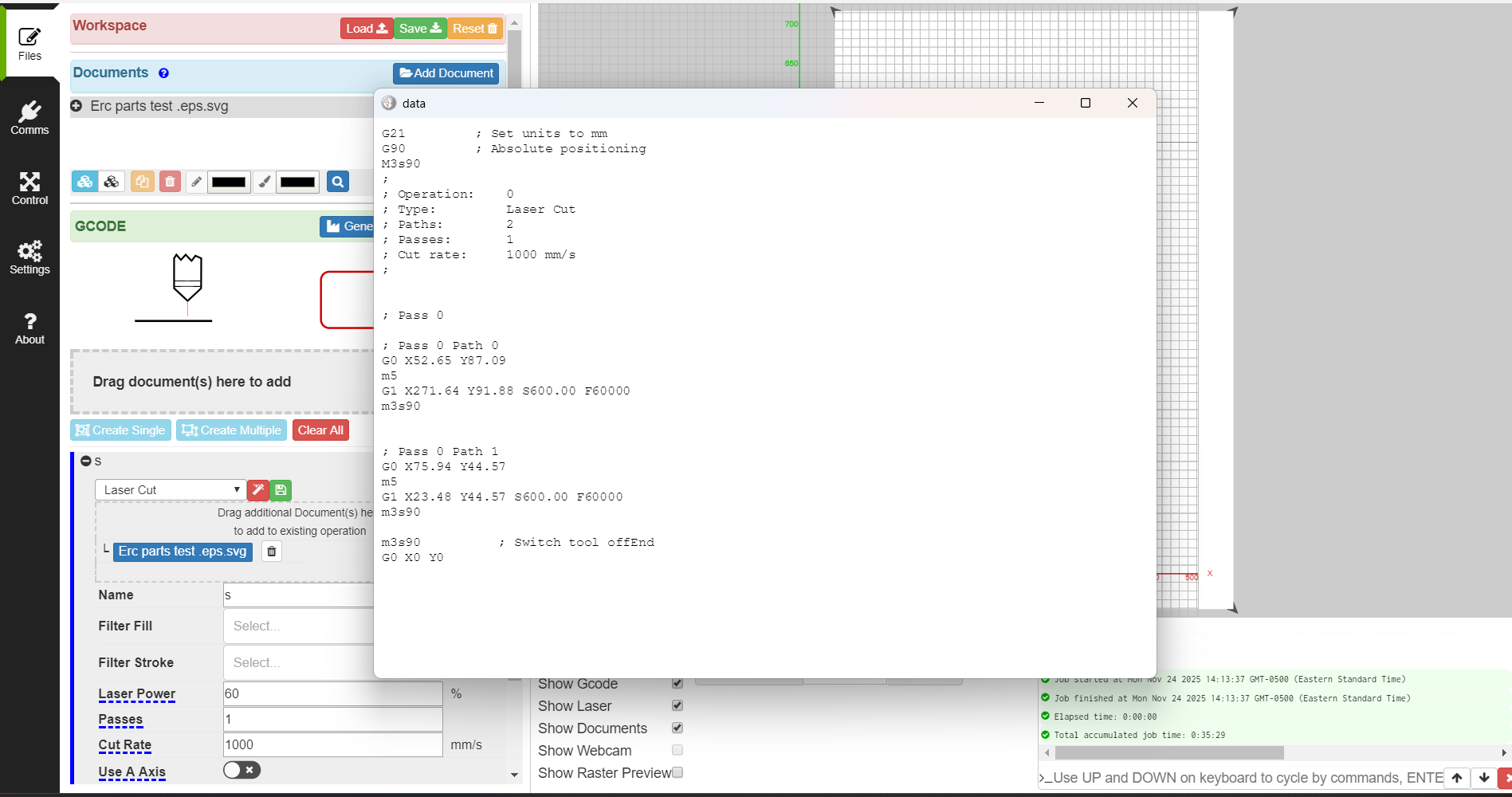Screen dimensions: 1512x797
Task: Expand the Erc parts test .eps.svg document
Action: pos(77,106)
